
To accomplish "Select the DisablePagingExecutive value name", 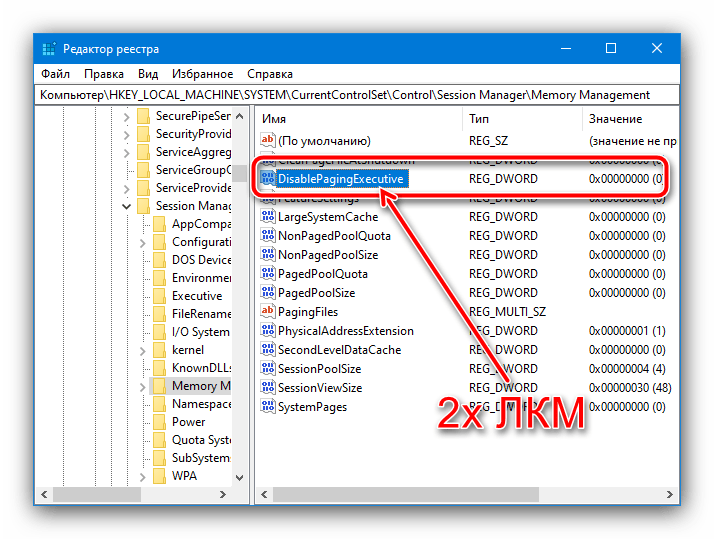I will tap(341, 179).
